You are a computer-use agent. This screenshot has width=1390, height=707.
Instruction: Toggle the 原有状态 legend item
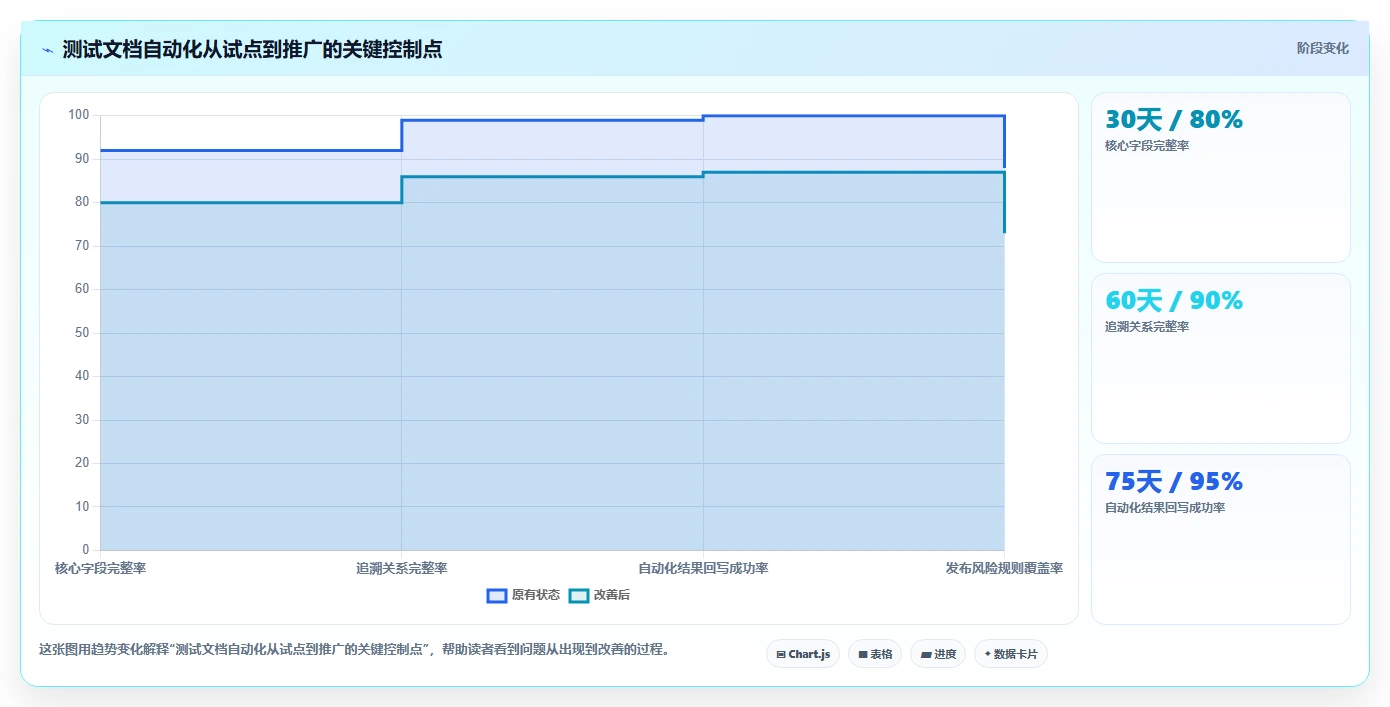point(523,595)
